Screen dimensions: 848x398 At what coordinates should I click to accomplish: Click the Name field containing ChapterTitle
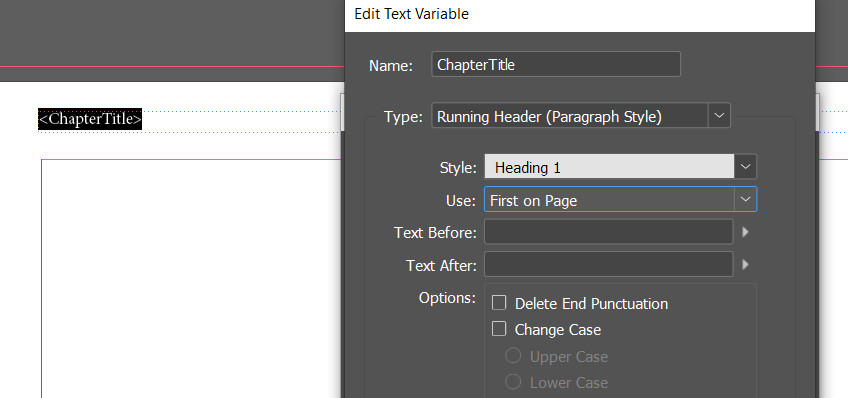[555, 64]
